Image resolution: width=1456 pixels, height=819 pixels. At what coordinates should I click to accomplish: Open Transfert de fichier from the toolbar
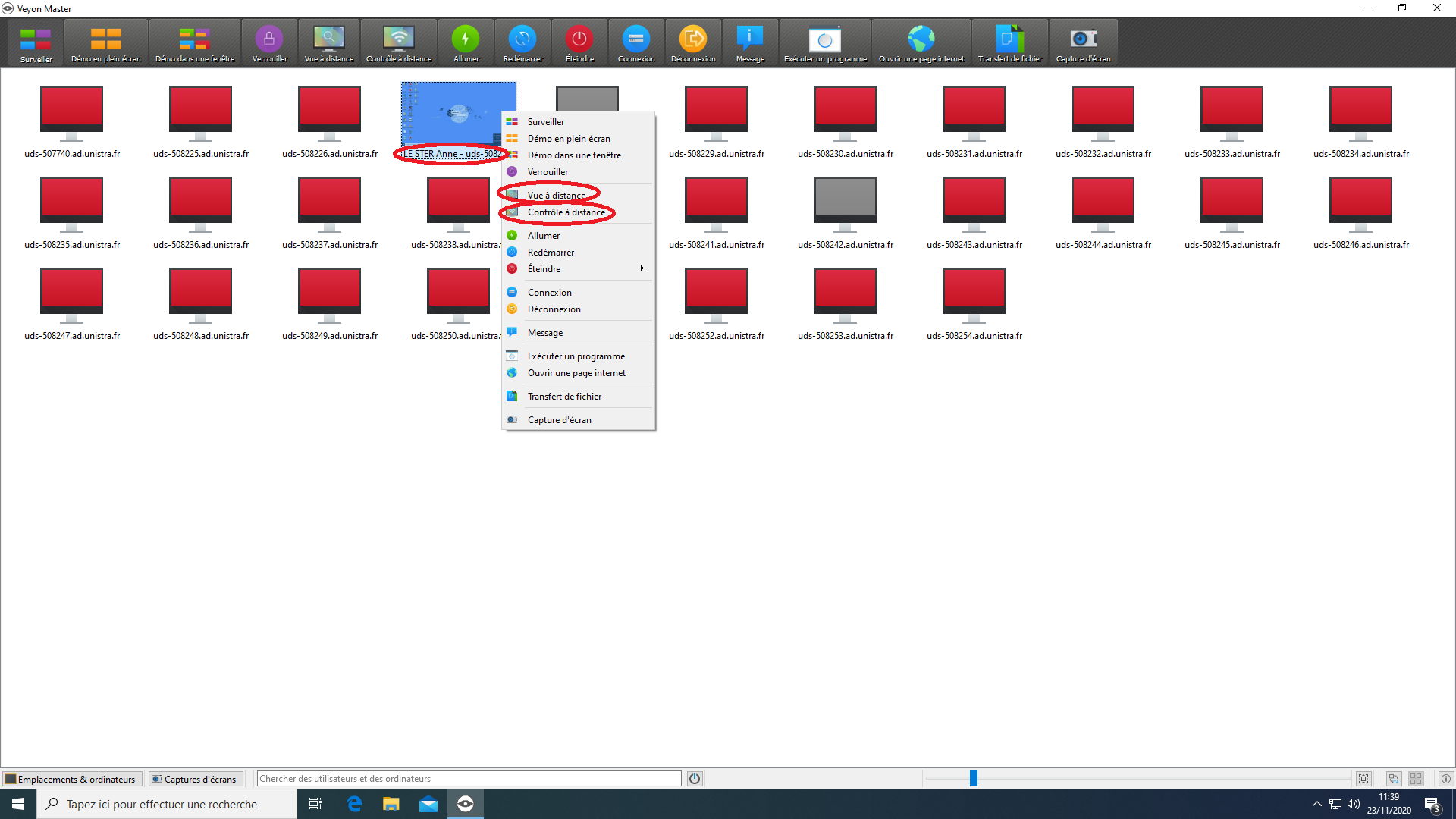pyautogui.click(x=1009, y=44)
